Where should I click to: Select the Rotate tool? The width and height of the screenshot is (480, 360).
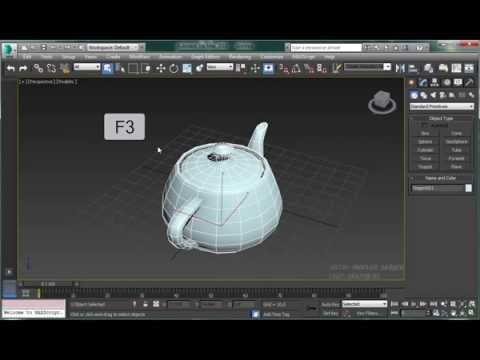click(x=174, y=68)
